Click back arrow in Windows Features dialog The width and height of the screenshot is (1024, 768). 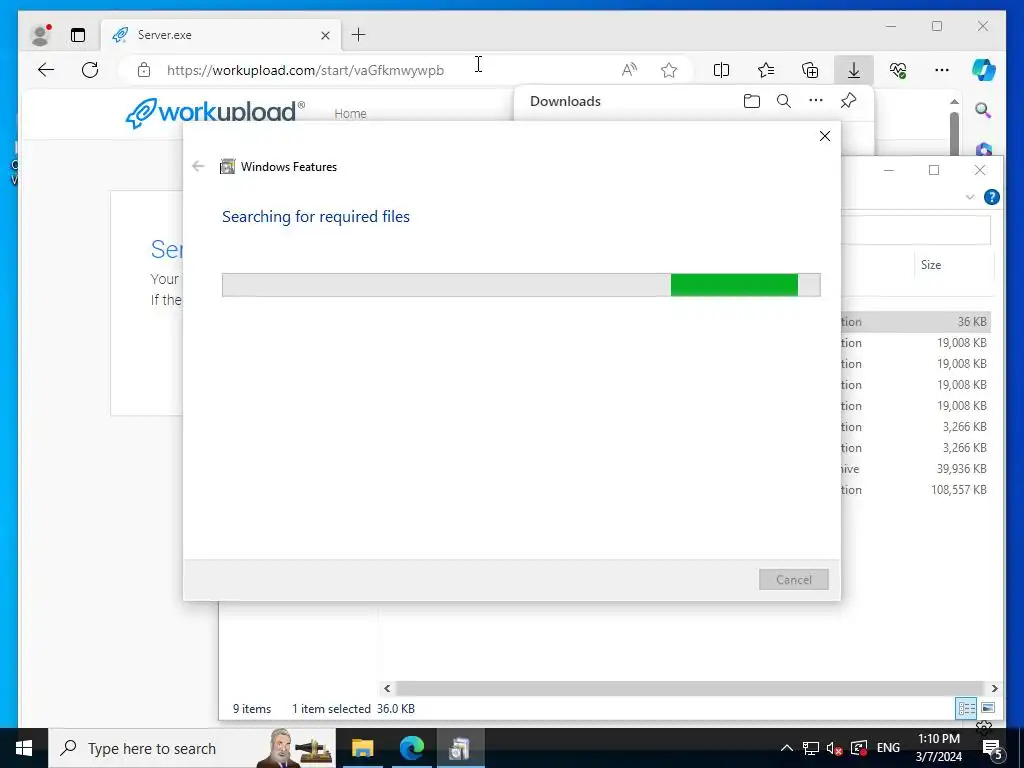[199, 167]
